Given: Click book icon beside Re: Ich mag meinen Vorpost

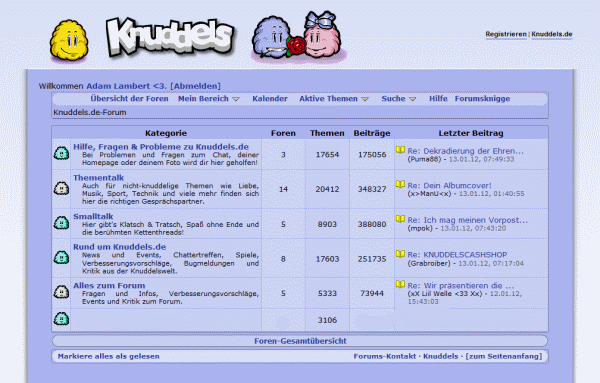Looking at the screenshot, I should 400,218.
